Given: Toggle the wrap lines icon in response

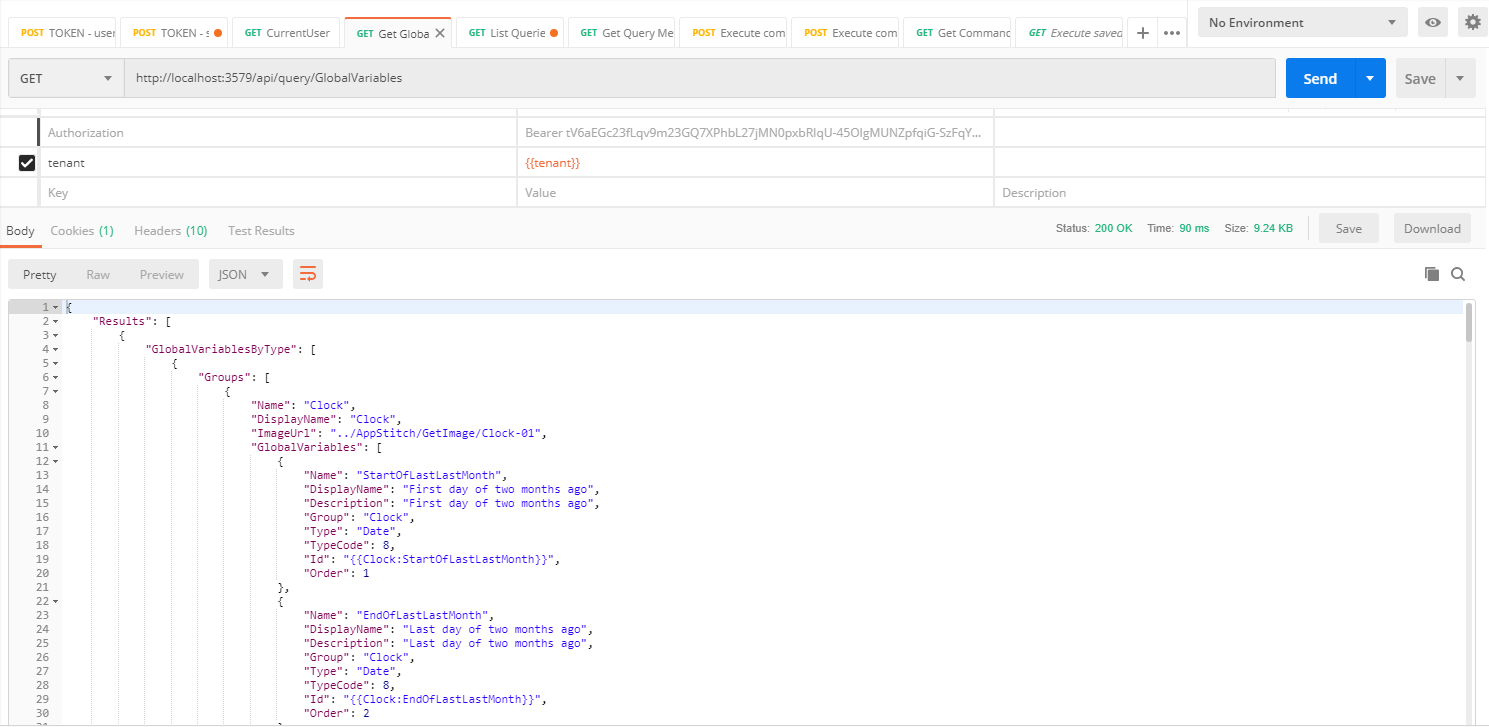Looking at the screenshot, I should 308,274.
